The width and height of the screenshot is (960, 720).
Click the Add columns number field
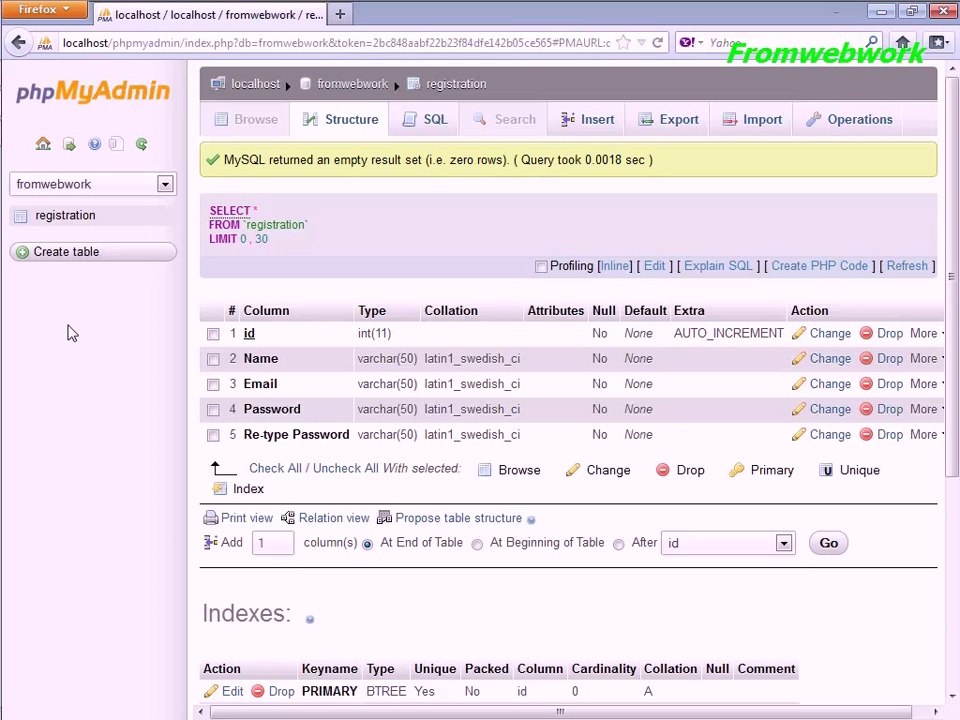[273, 543]
